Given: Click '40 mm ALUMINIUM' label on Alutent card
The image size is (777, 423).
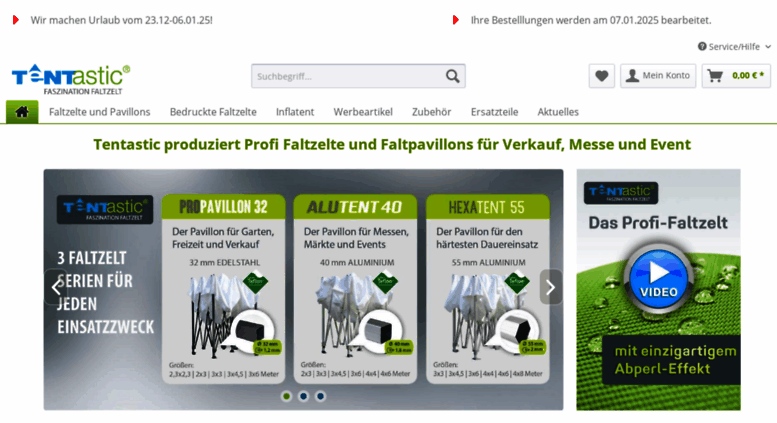Looking at the screenshot, I should point(357,263).
